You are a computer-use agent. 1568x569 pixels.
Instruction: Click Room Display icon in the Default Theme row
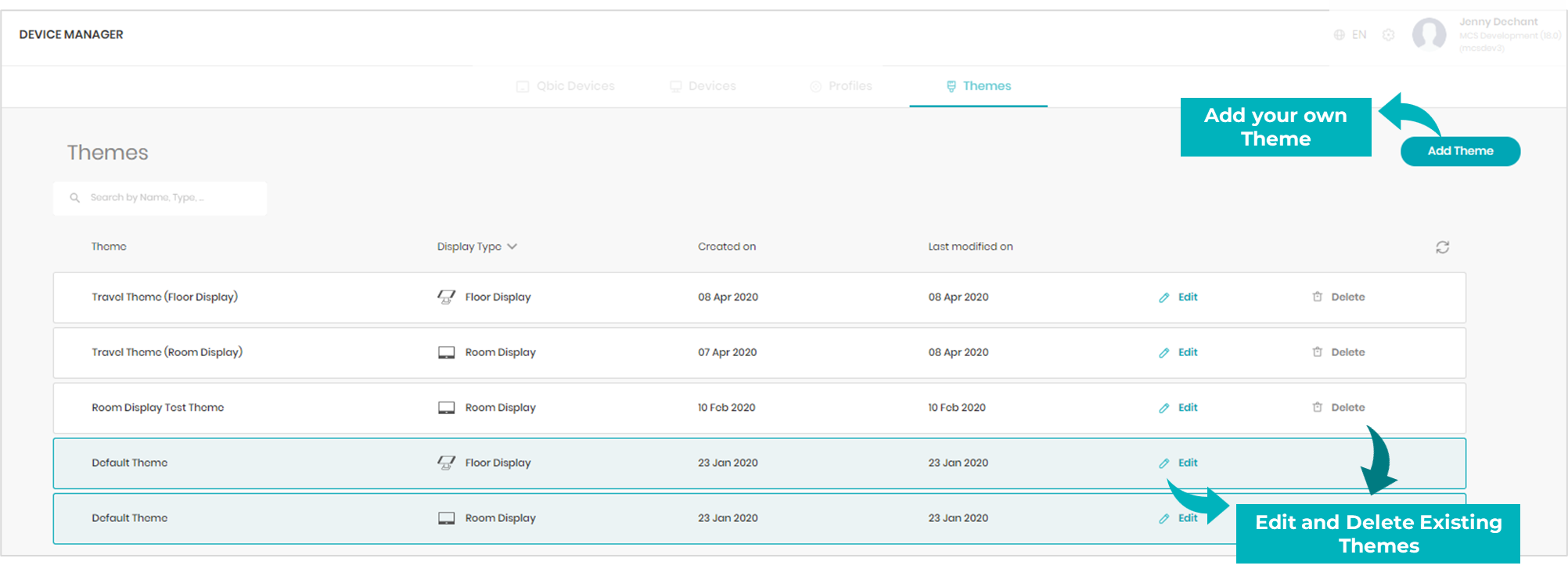pos(446,518)
